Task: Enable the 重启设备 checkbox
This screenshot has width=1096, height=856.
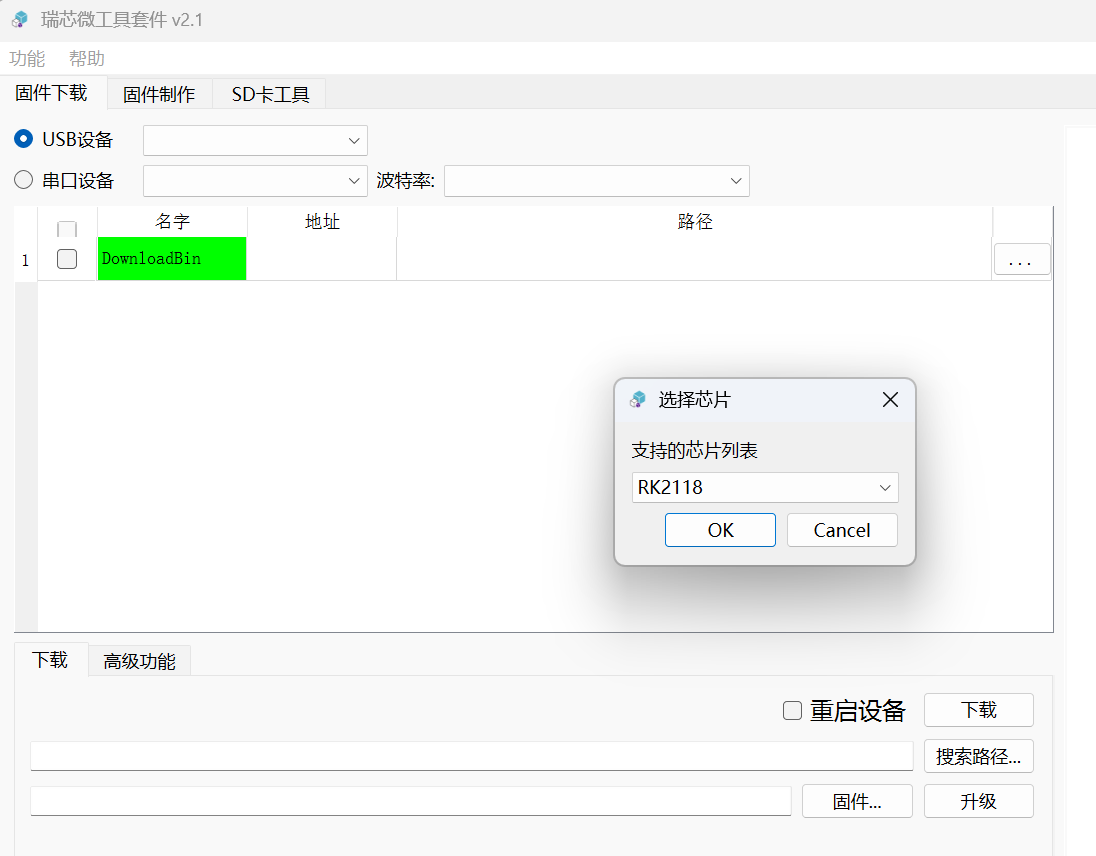Action: pyautogui.click(x=792, y=710)
